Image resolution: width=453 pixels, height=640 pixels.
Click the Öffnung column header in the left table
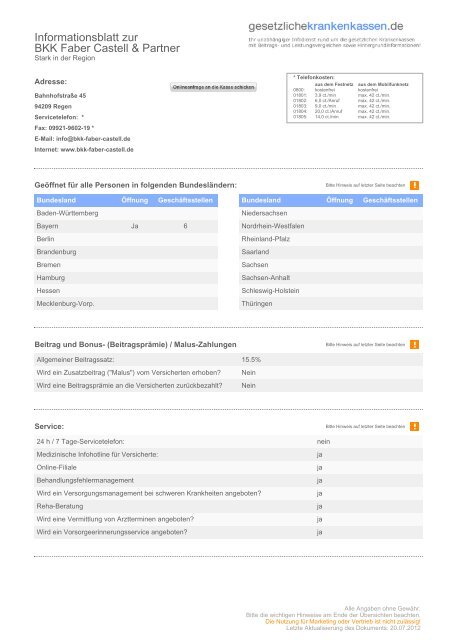click(x=135, y=200)
